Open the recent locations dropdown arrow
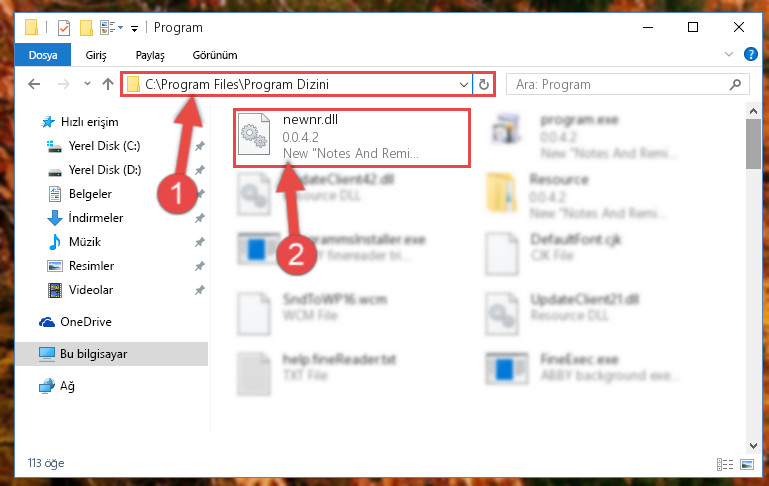Viewport: 769px width, 486px height. click(87, 84)
